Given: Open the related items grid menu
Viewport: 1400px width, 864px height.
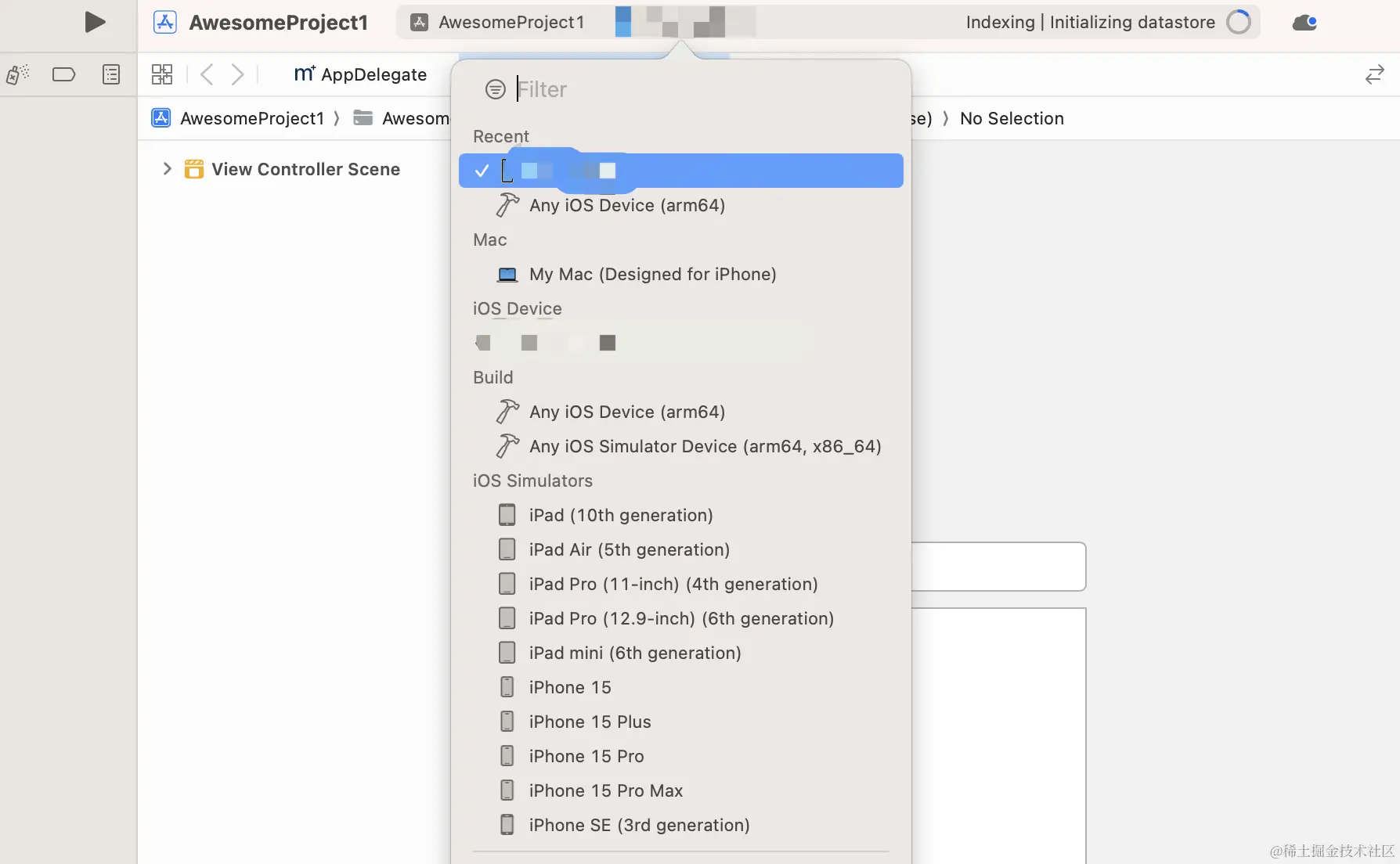Looking at the screenshot, I should (x=162, y=74).
